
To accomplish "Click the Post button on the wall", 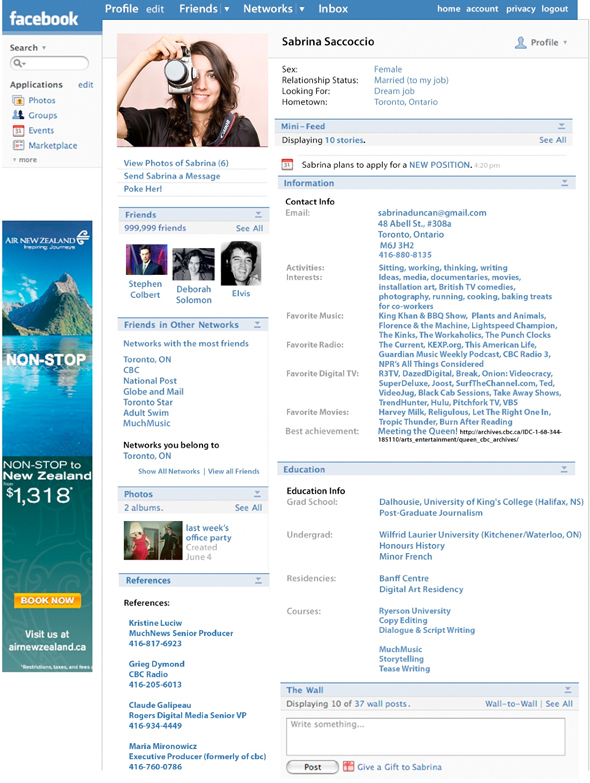I will pos(312,767).
